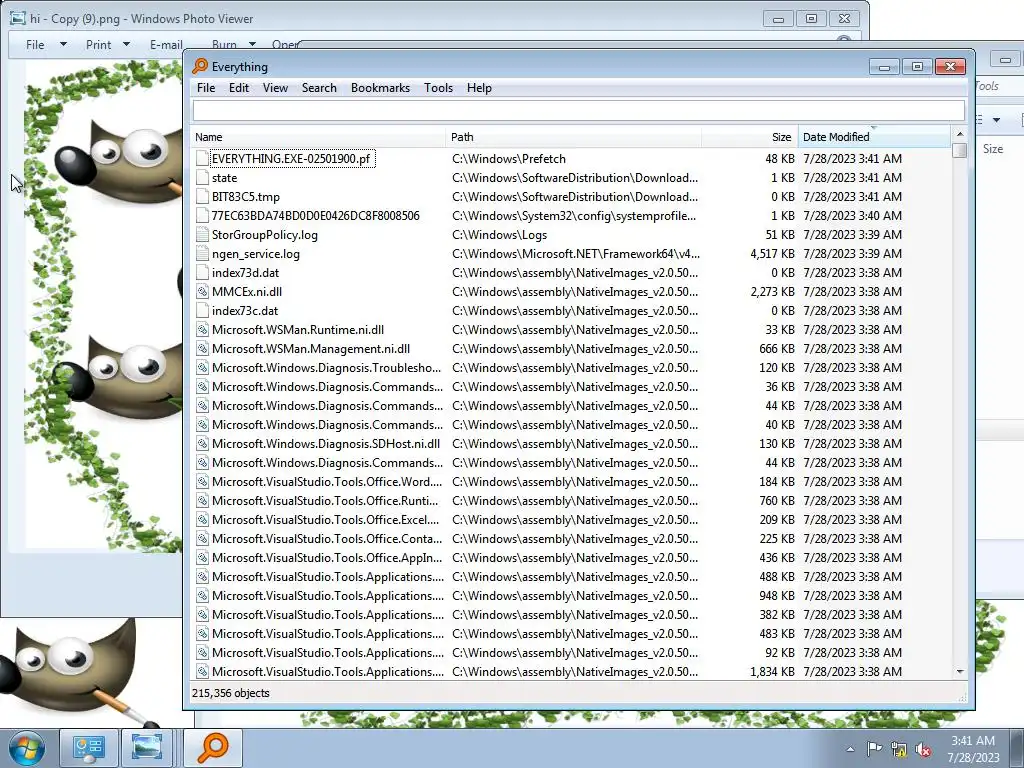Screen dimensions: 1024x768
Task: Select the Microsoft.VisualStudio.Tools.Office.Conta... icon
Action: pos(202,539)
